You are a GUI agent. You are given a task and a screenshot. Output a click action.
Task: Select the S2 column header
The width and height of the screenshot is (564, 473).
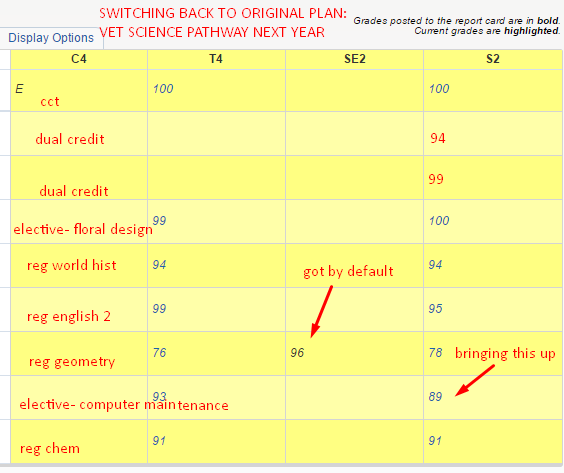coord(492,59)
